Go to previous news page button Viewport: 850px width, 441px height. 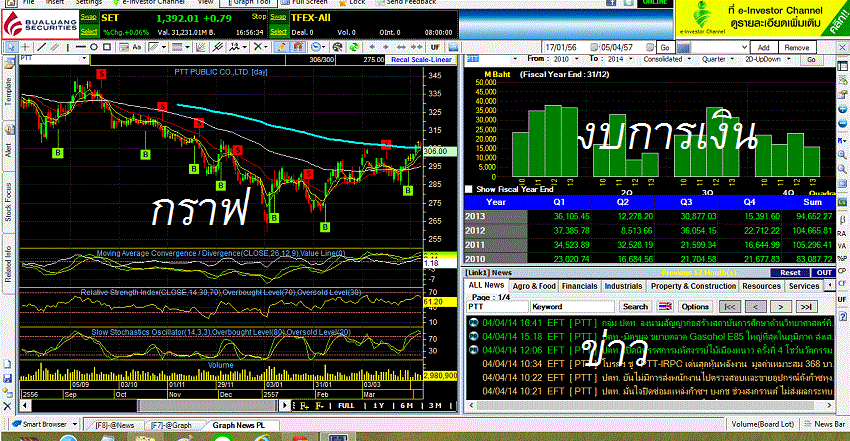(x=755, y=307)
